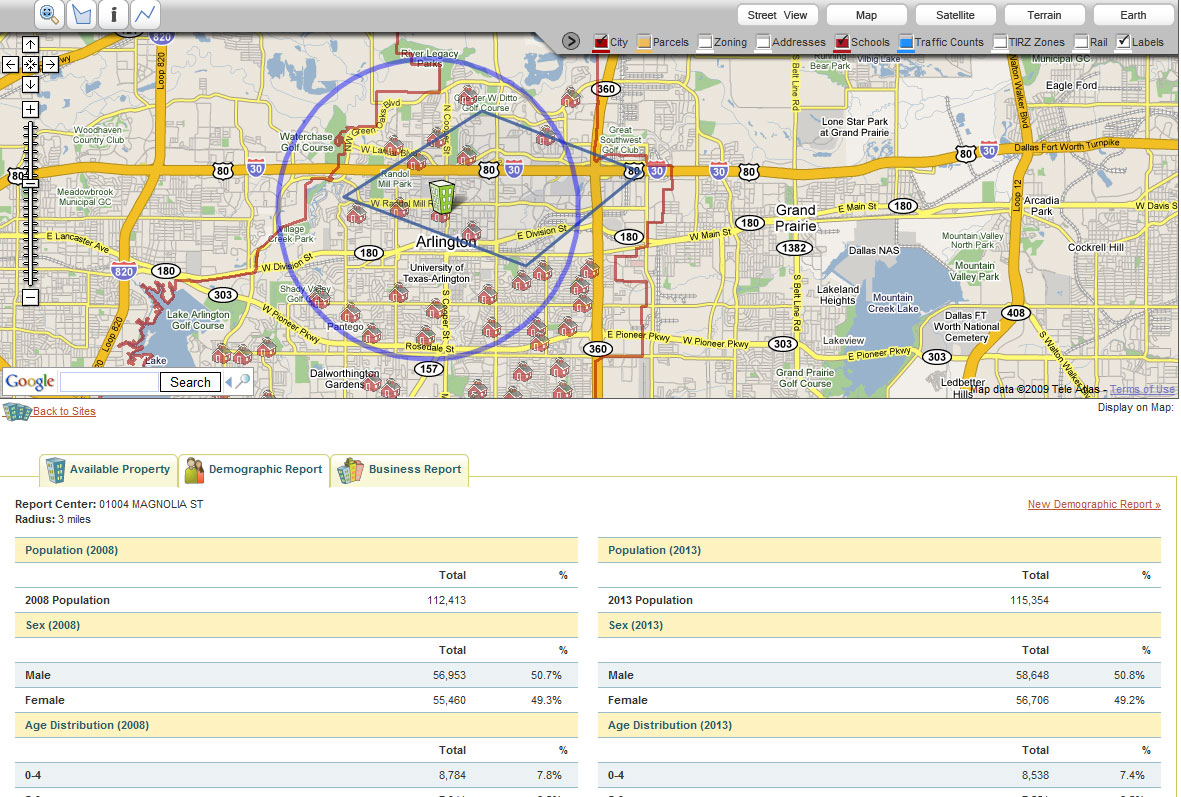Click Report Center 01004 MAGNOLIA ST text

pyautogui.click(x=109, y=504)
